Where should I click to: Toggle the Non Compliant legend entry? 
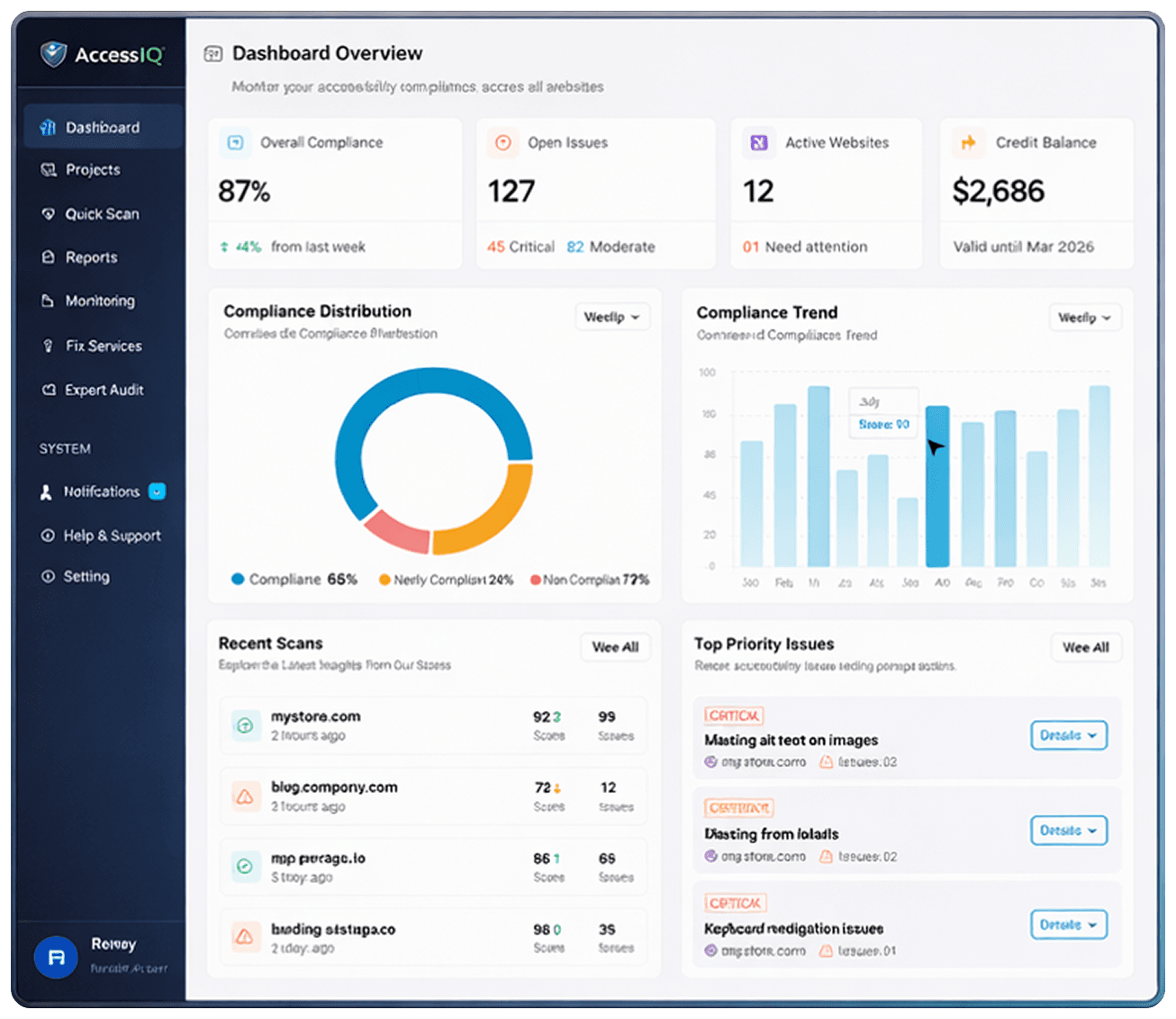(x=590, y=579)
